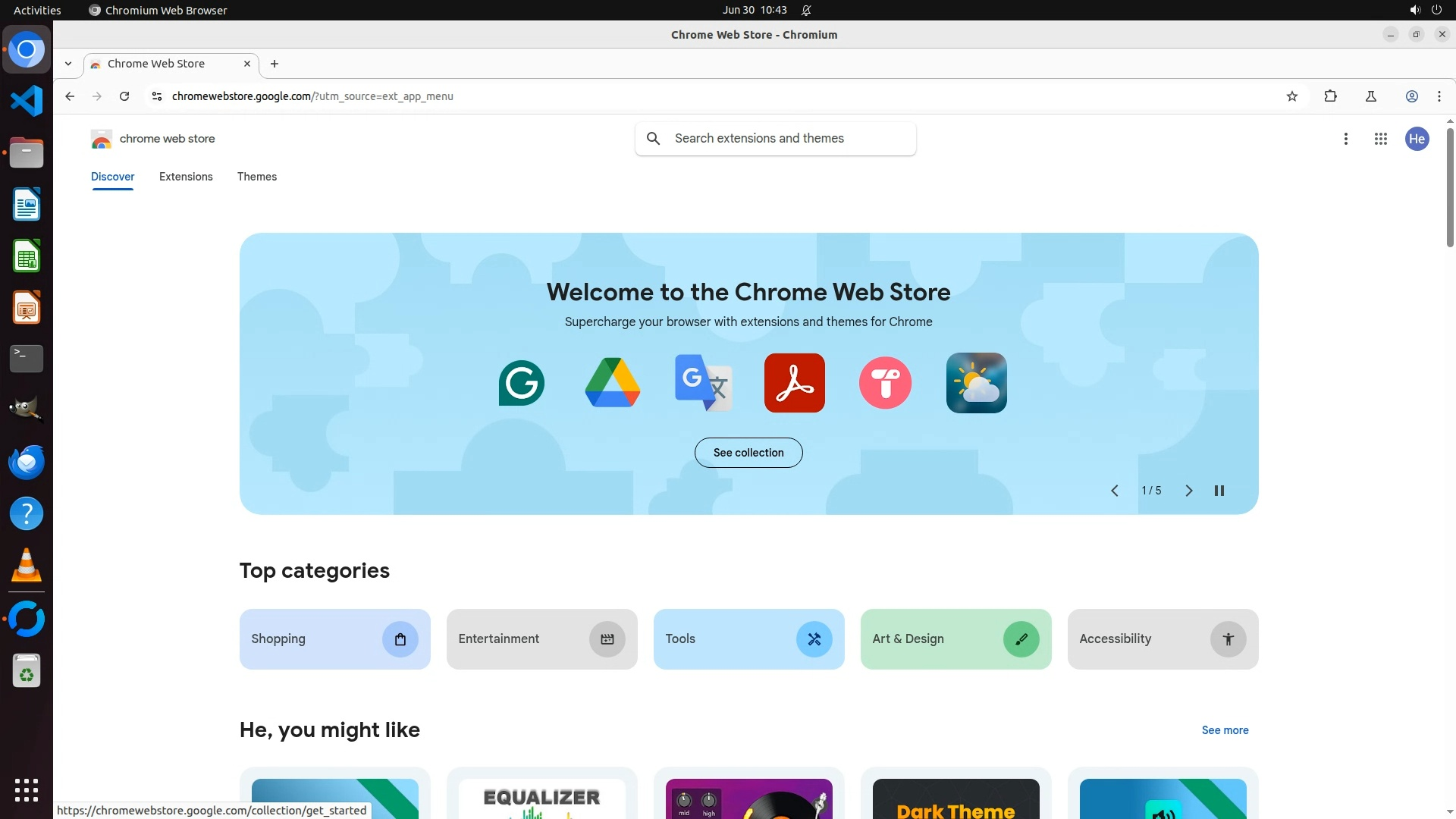Viewport: 1456px width, 819px height.
Task: Bookmark this page with the star icon
Action: [x=1292, y=96]
